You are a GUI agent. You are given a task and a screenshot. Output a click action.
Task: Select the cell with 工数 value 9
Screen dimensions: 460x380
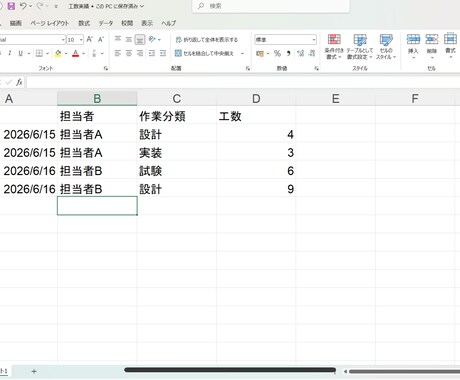256,189
